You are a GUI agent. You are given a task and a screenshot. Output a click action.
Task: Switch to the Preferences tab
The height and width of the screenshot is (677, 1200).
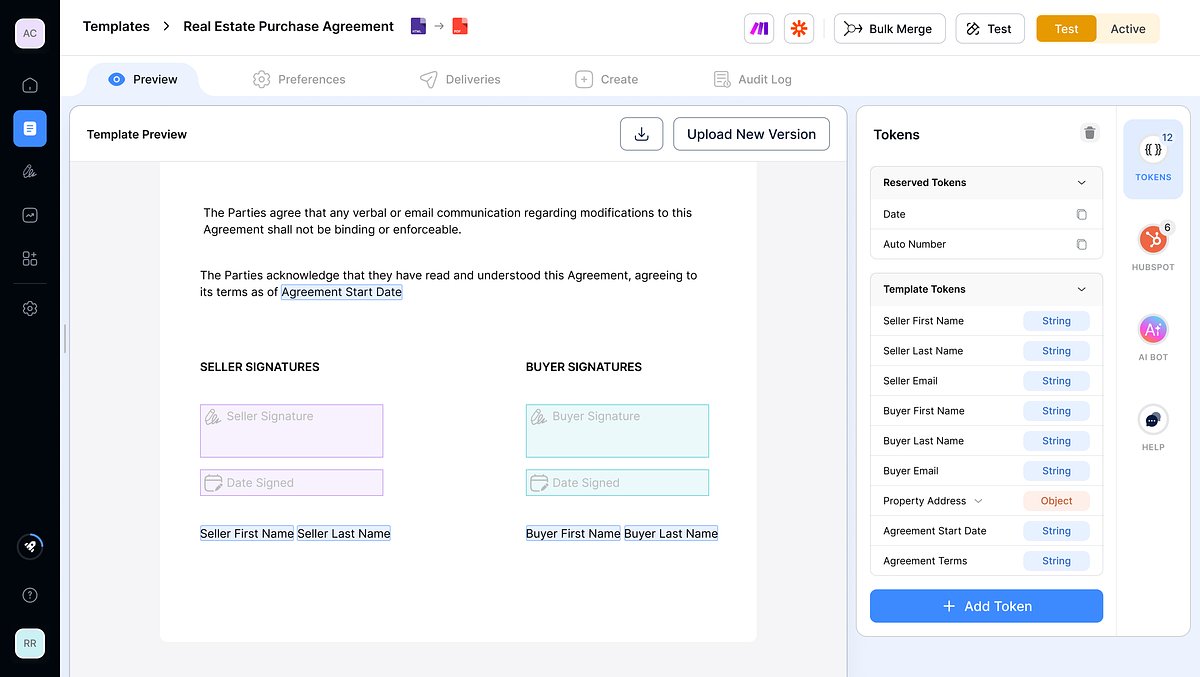[299, 78]
